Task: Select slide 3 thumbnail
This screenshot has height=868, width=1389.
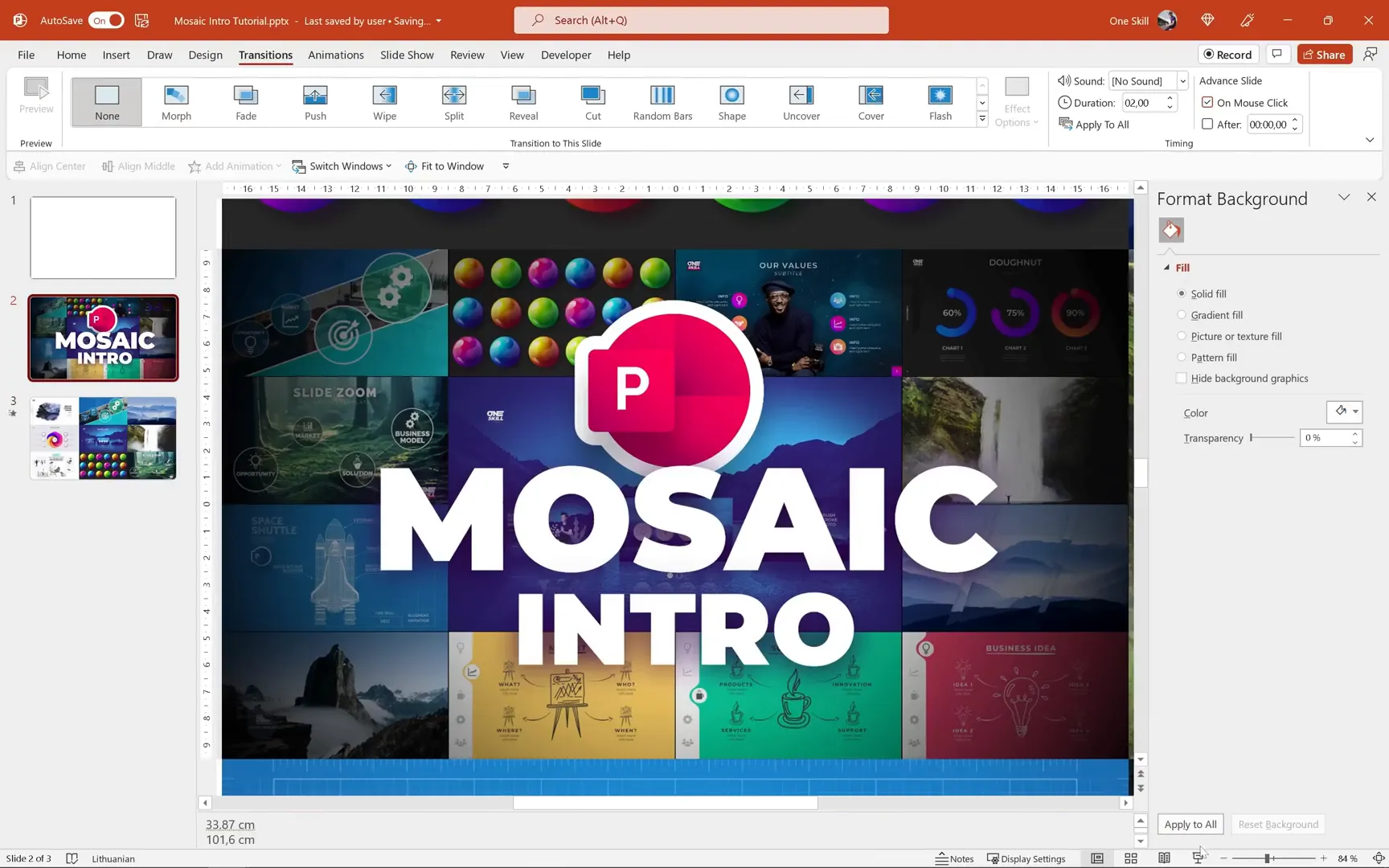Action: 103,438
